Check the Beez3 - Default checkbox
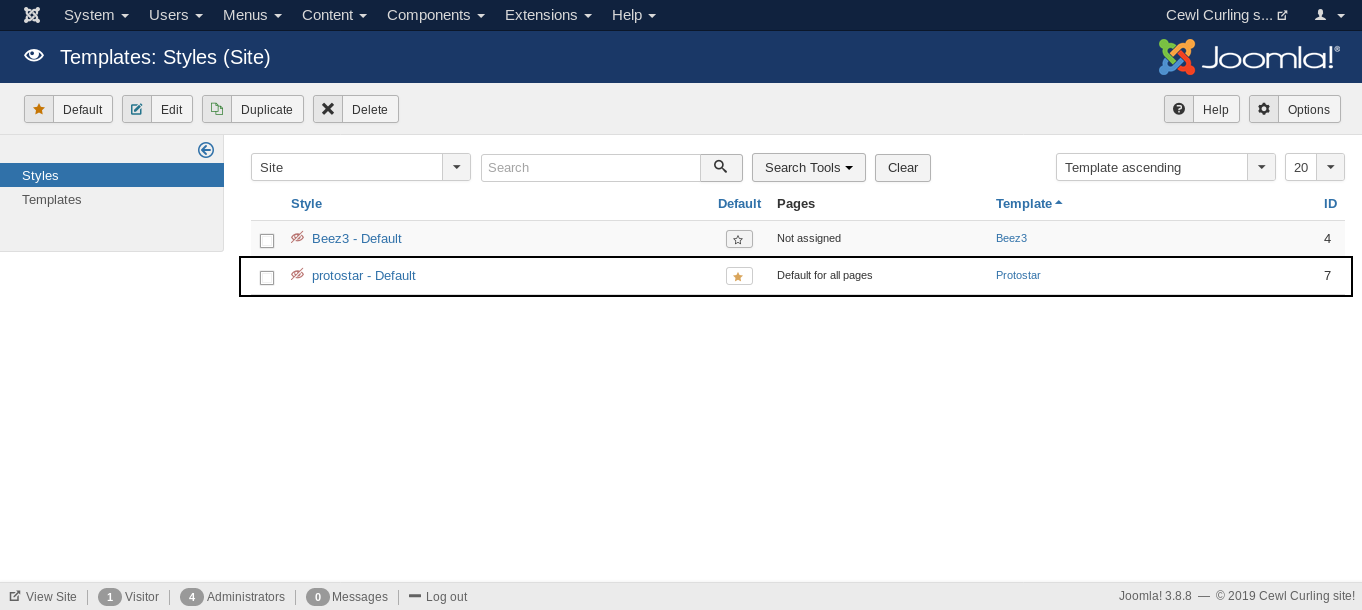Screen dimensions: 1362x610 [x=267, y=241]
